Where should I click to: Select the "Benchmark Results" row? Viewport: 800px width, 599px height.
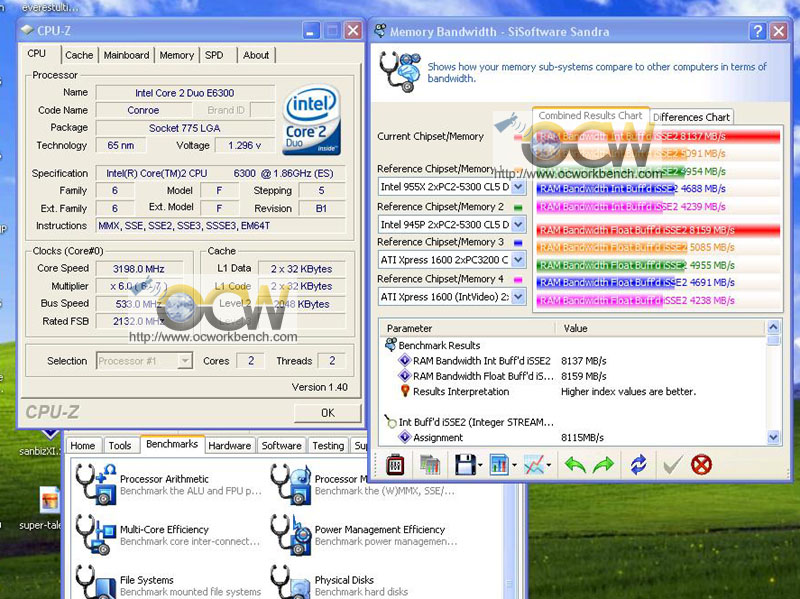(x=574, y=345)
